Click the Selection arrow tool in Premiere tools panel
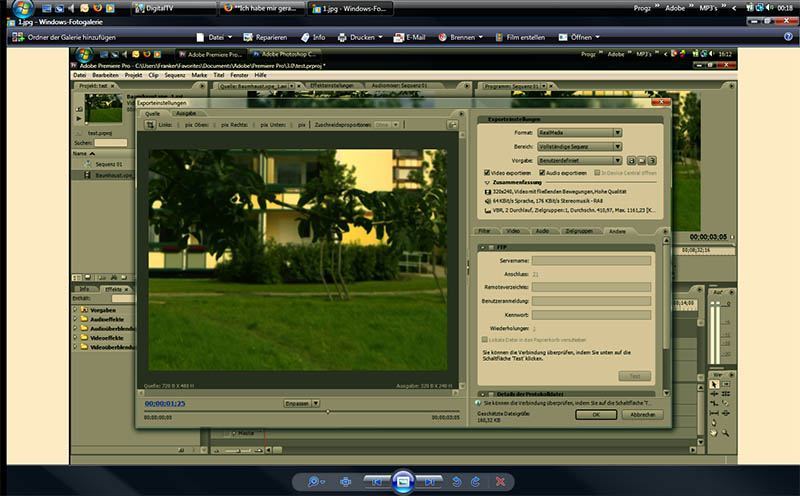800x496 pixels. coord(714,384)
